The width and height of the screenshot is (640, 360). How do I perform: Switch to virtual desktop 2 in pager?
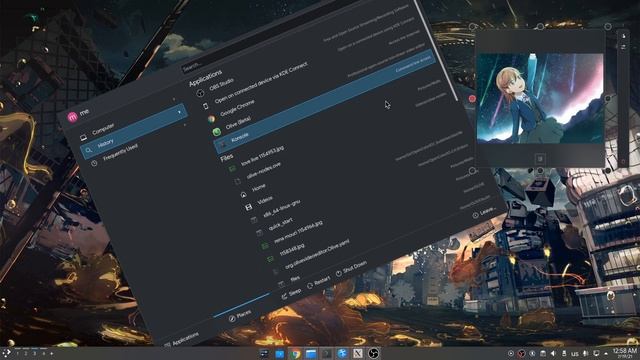[26, 353]
